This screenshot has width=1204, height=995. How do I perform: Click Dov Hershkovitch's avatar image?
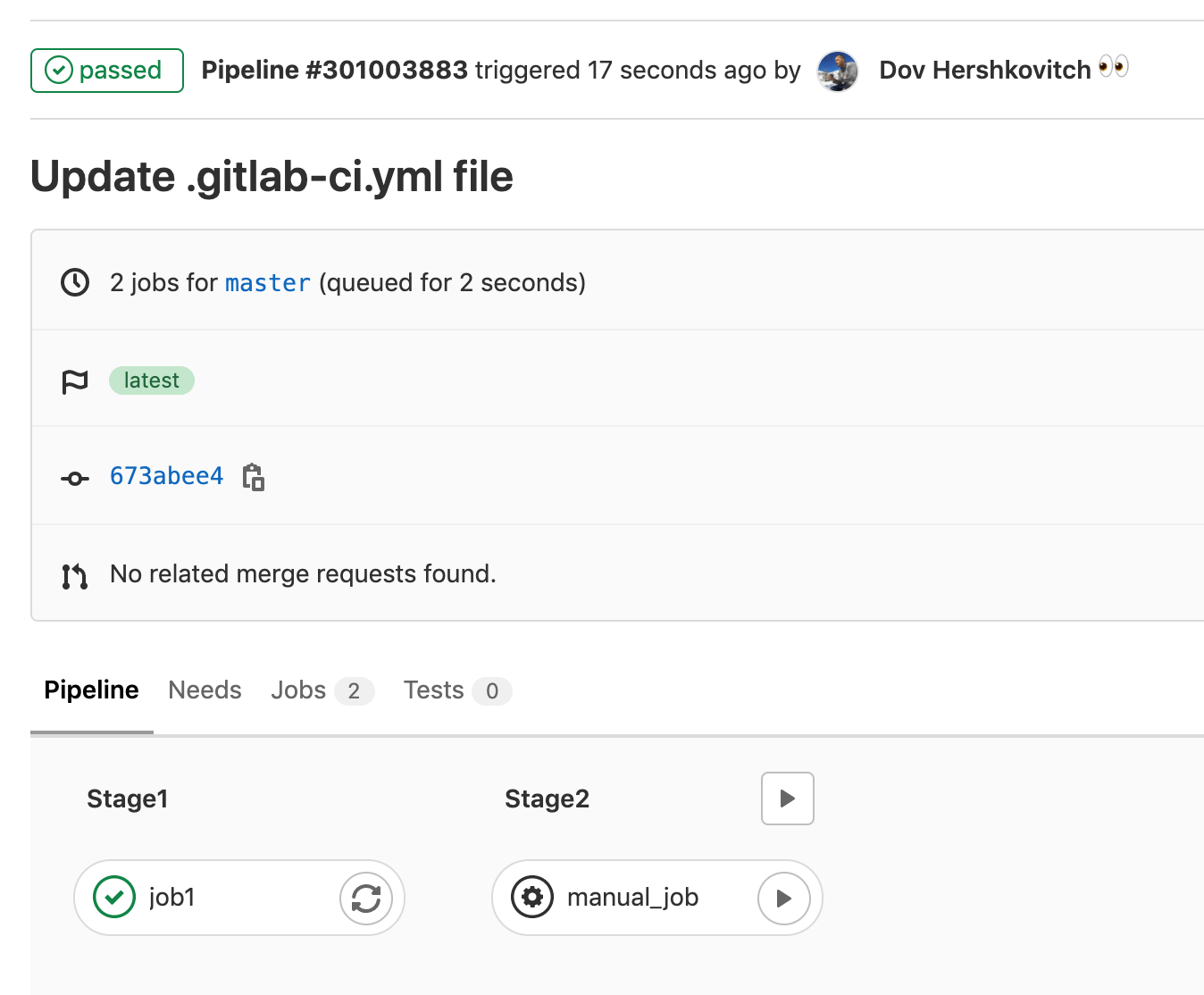tap(838, 71)
